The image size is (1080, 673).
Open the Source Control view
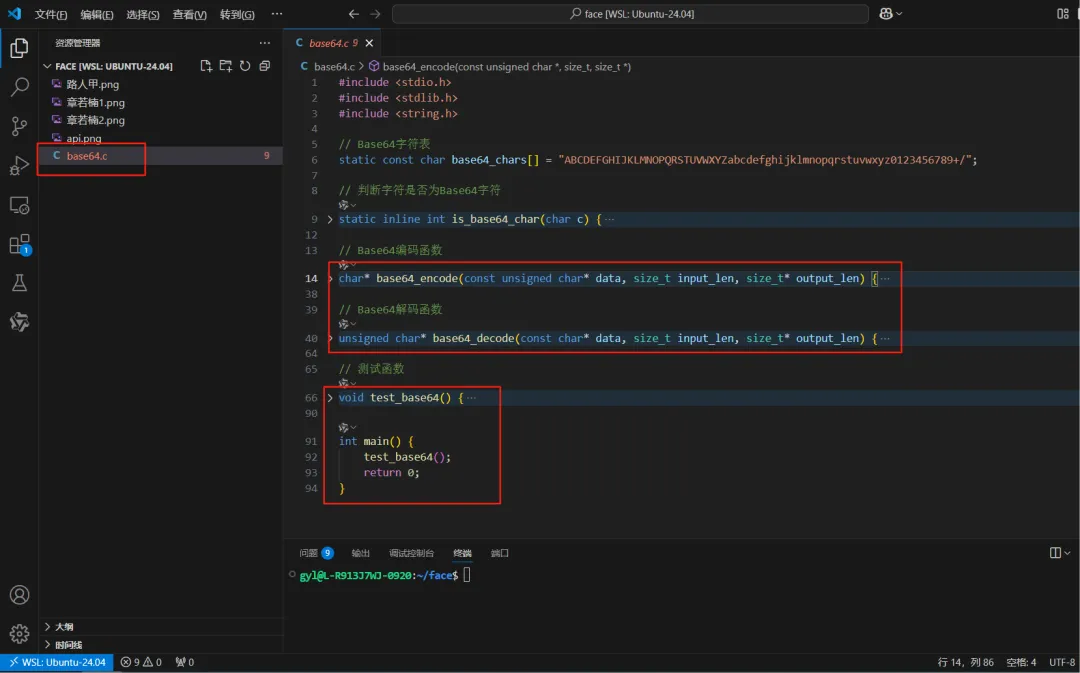(x=19, y=126)
